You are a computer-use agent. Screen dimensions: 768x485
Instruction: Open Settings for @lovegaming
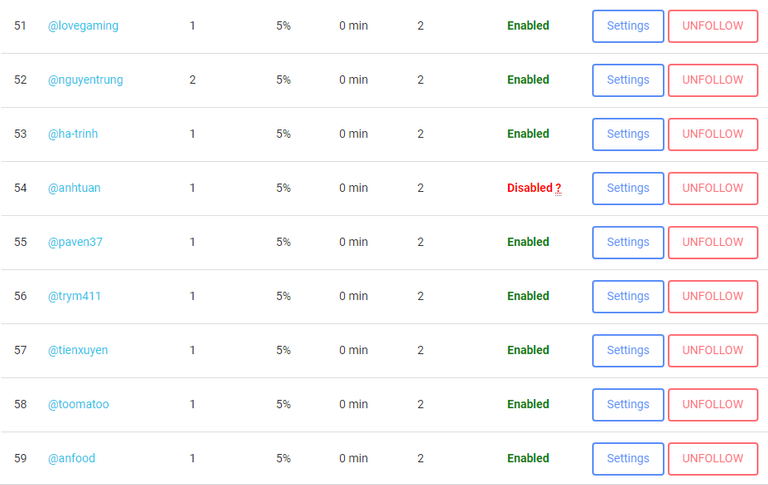[628, 26]
